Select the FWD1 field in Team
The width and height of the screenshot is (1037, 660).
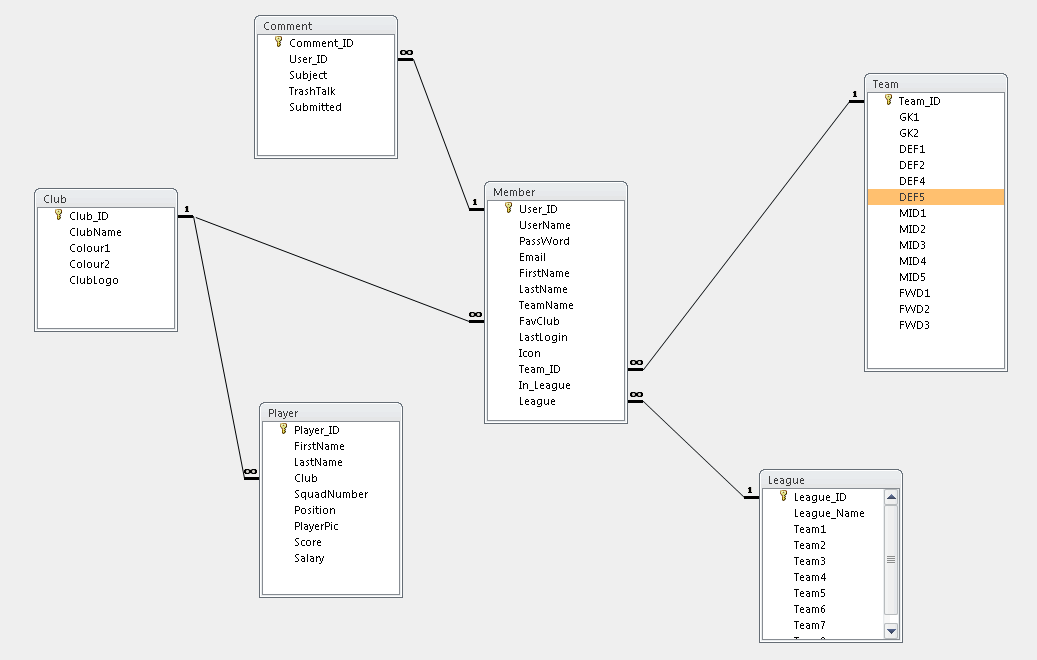[x=915, y=293]
